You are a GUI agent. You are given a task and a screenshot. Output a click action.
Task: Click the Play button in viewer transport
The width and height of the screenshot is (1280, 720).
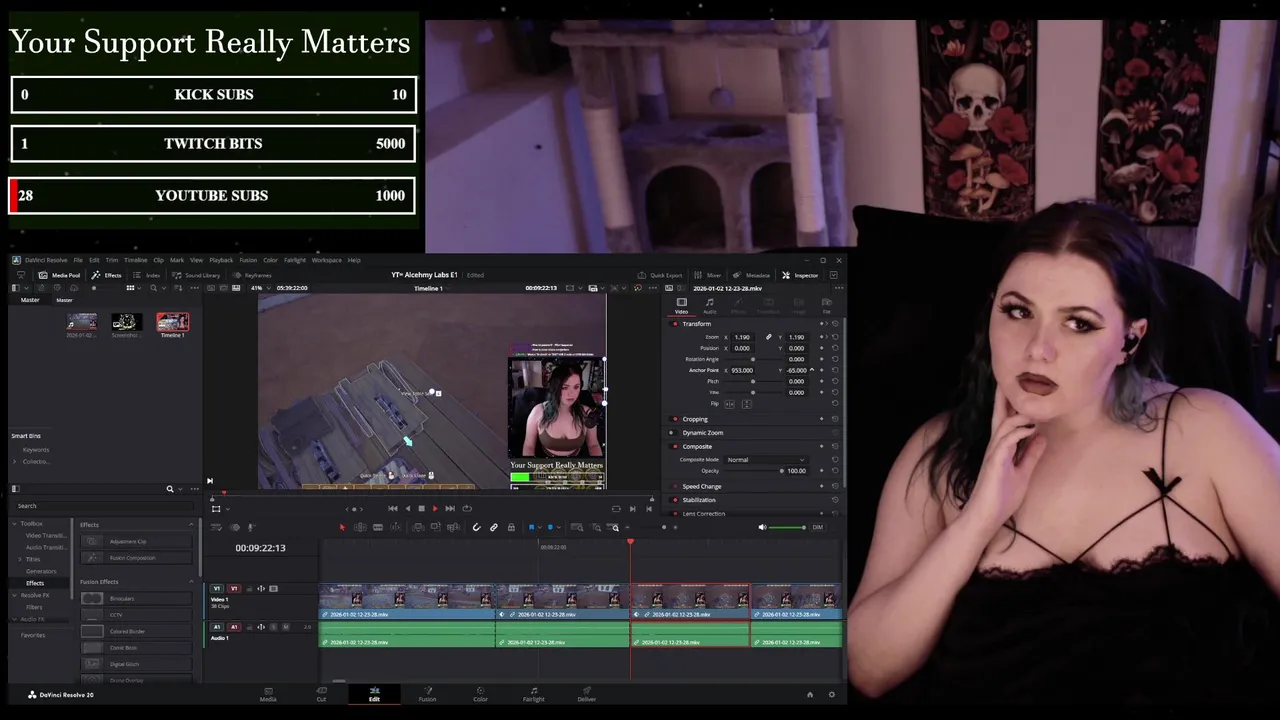435,509
